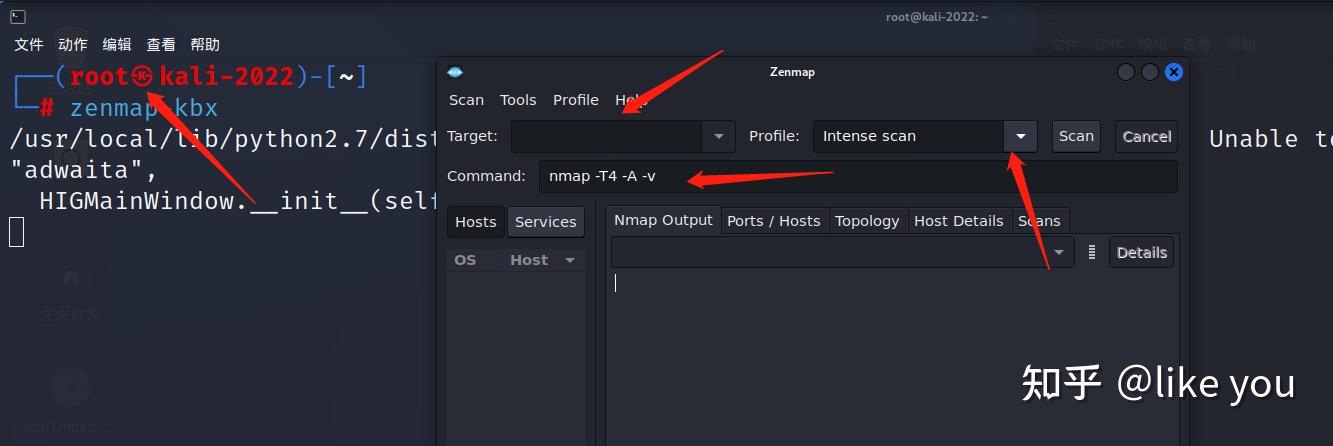Open the Scan menu in Zenmap
1333x446 pixels.
(466, 100)
